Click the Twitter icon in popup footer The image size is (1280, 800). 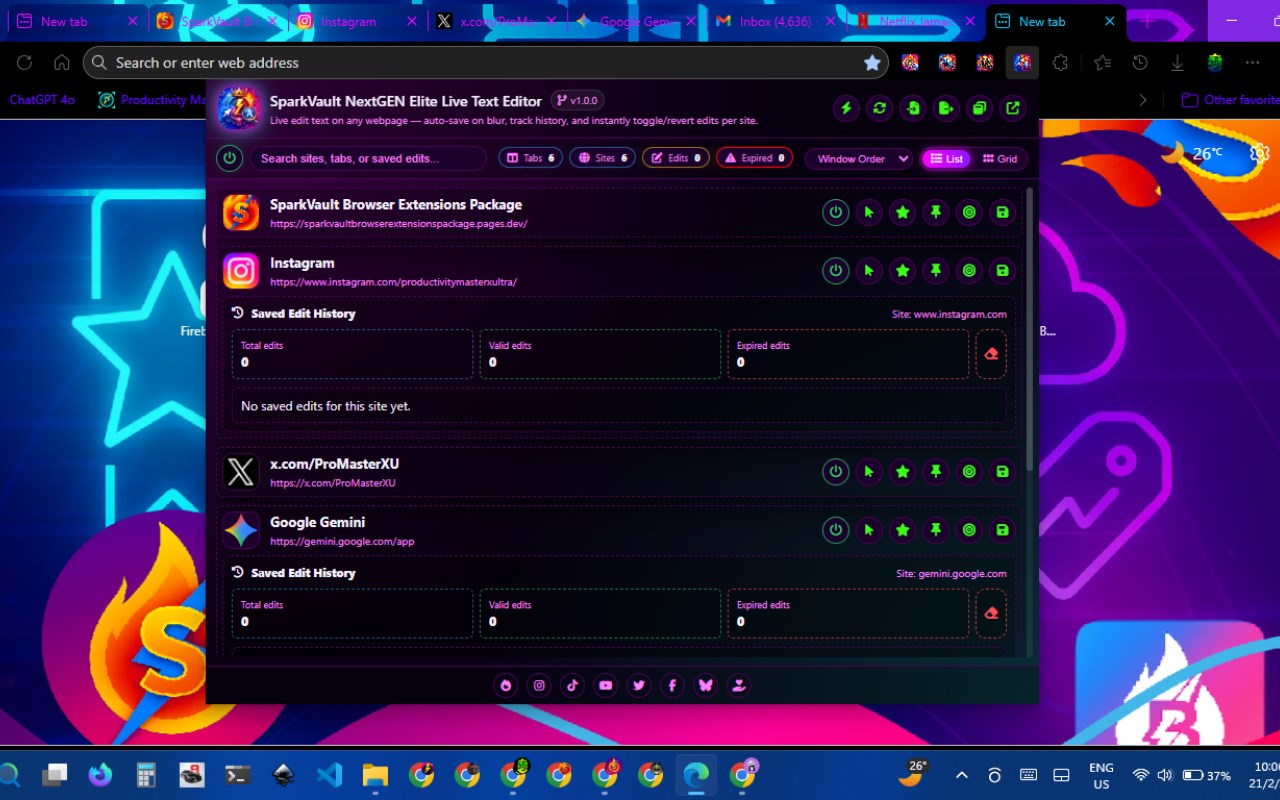tap(639, 685)
